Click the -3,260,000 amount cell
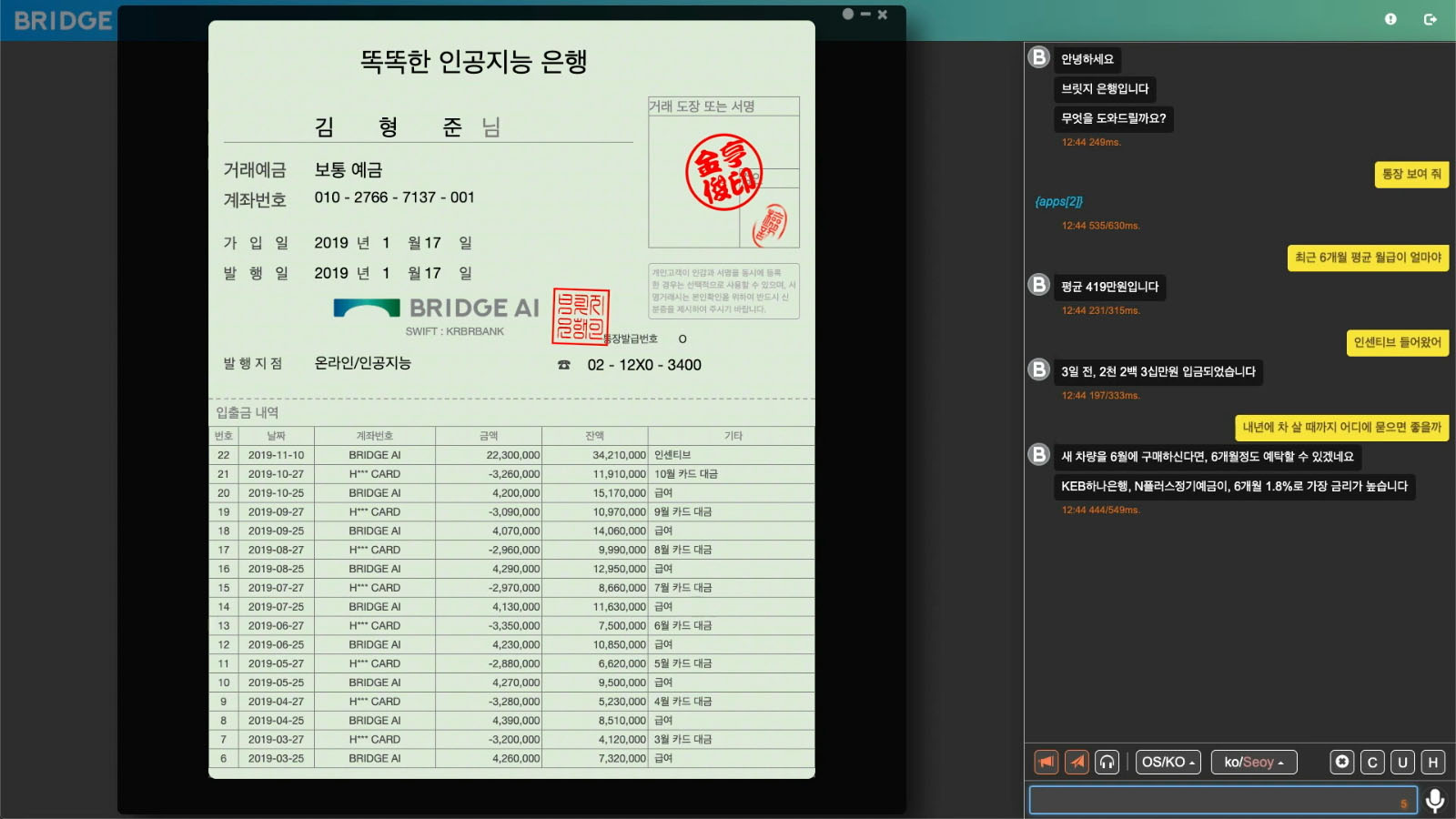Viewport: 1456px width, 819px height. [x=489, y=474]
